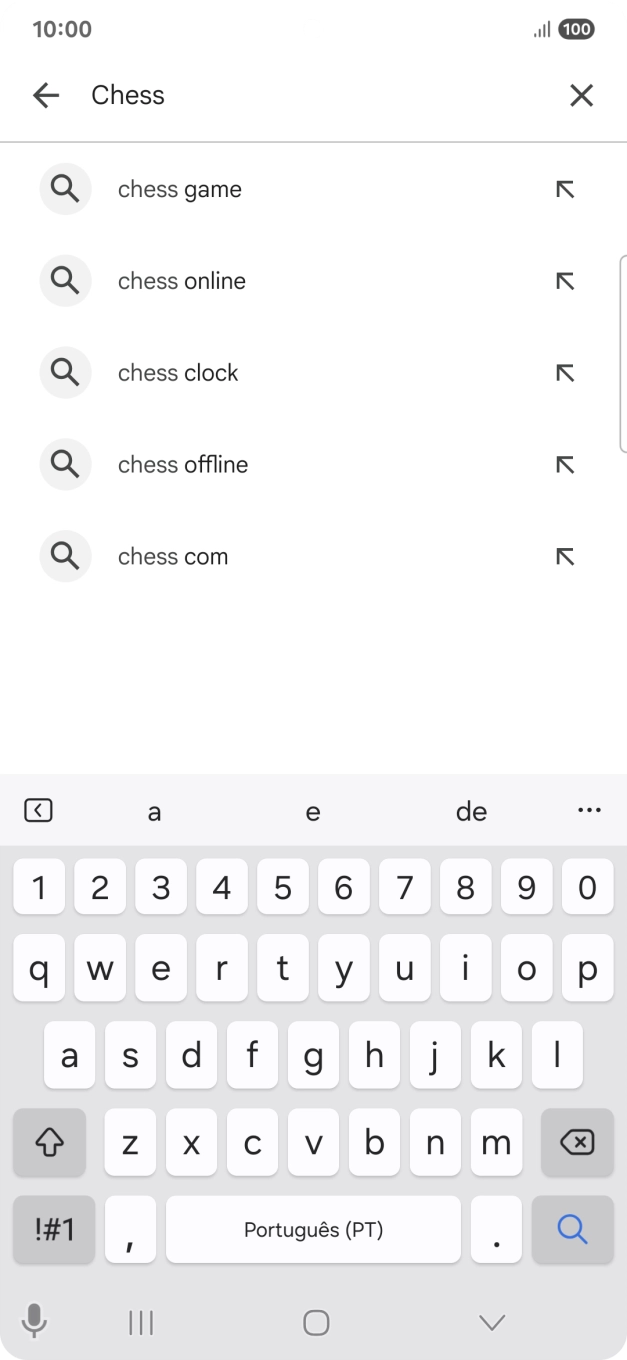Hide the keyboard using the down chevron

[x=491, y=1322]
